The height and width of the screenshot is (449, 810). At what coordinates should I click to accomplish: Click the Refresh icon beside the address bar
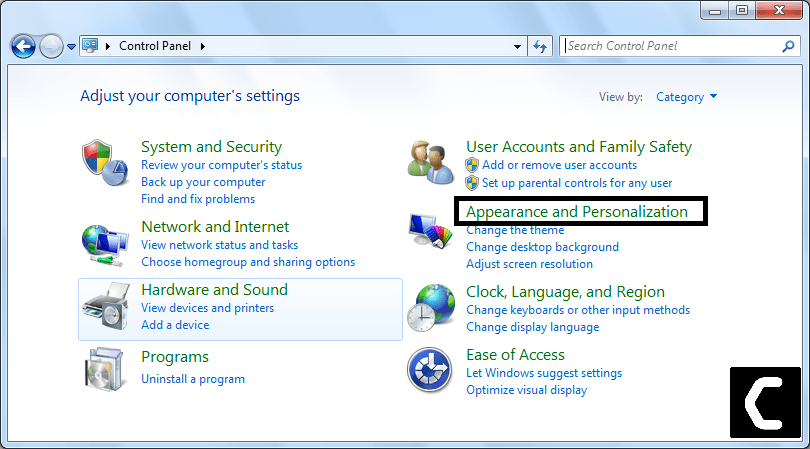click(540, 47)
